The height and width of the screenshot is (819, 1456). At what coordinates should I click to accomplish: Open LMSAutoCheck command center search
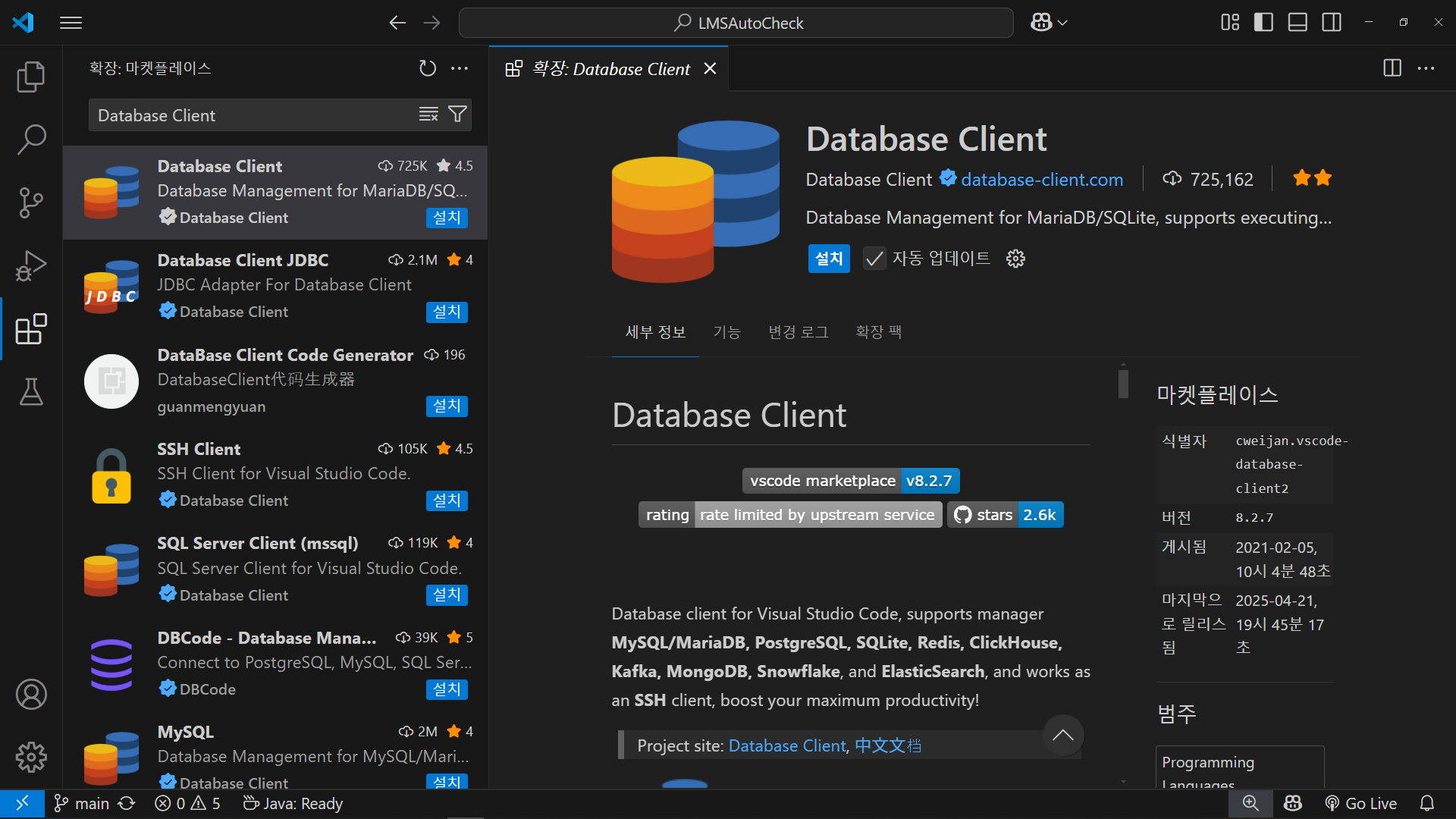(736, 23)
